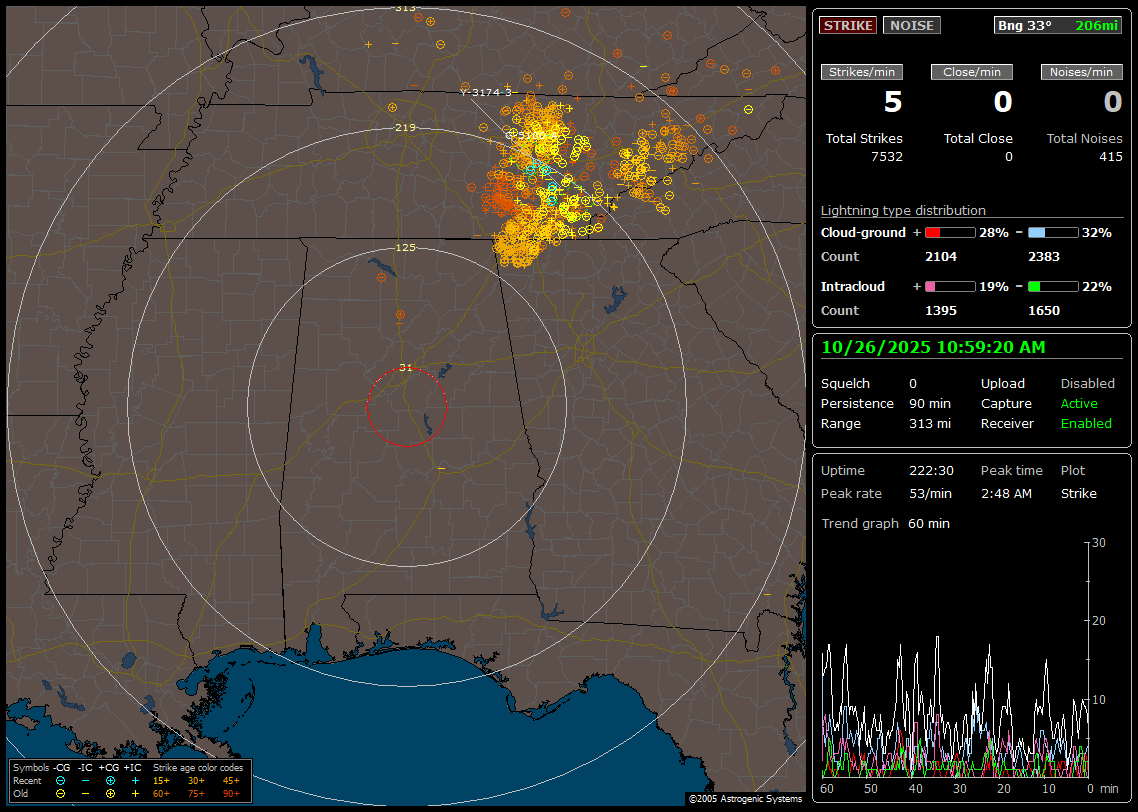Toggle the NOISE indicator
The width and height of the screenshot is (1138, 812).
pyautogui.click(x=911, y=25)
